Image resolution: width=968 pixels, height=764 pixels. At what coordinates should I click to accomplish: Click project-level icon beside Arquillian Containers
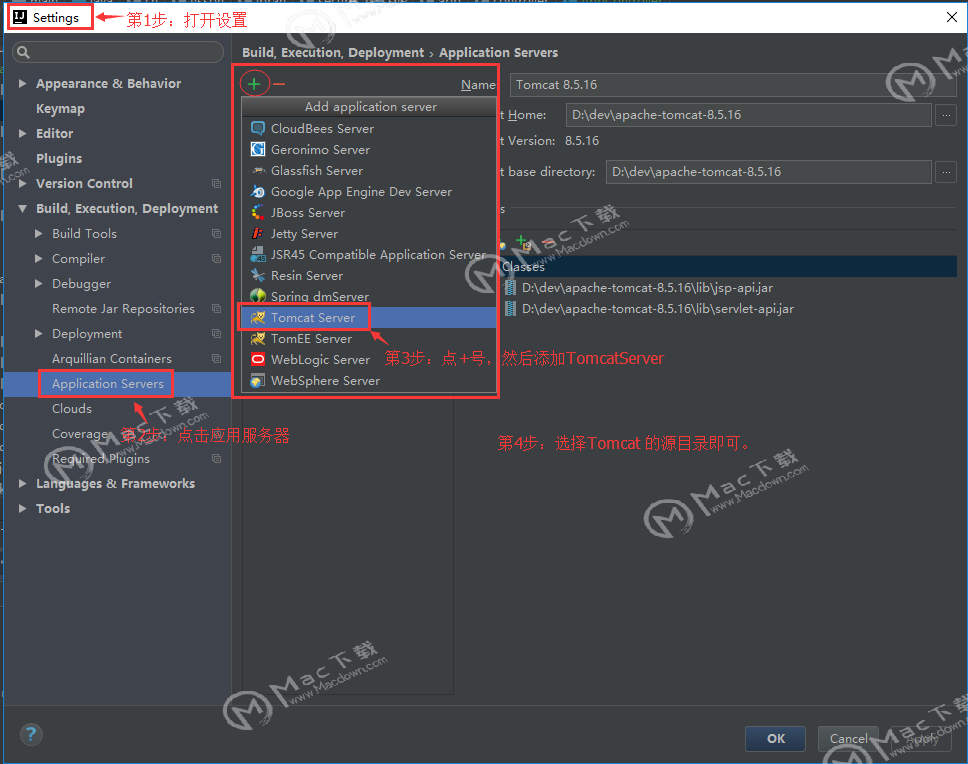tap(216, 359)
